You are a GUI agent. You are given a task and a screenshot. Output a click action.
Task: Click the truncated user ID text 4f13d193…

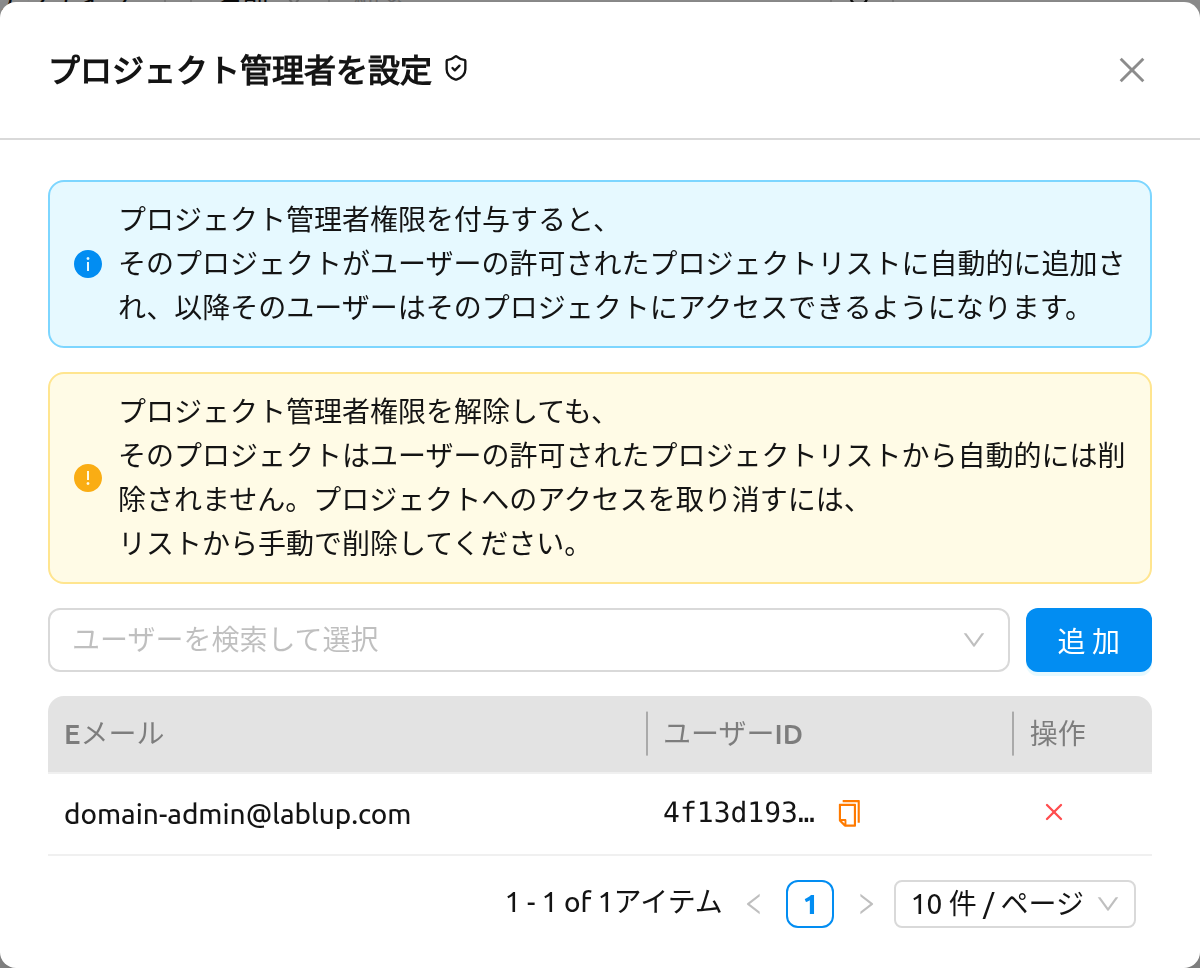[739, 813]
